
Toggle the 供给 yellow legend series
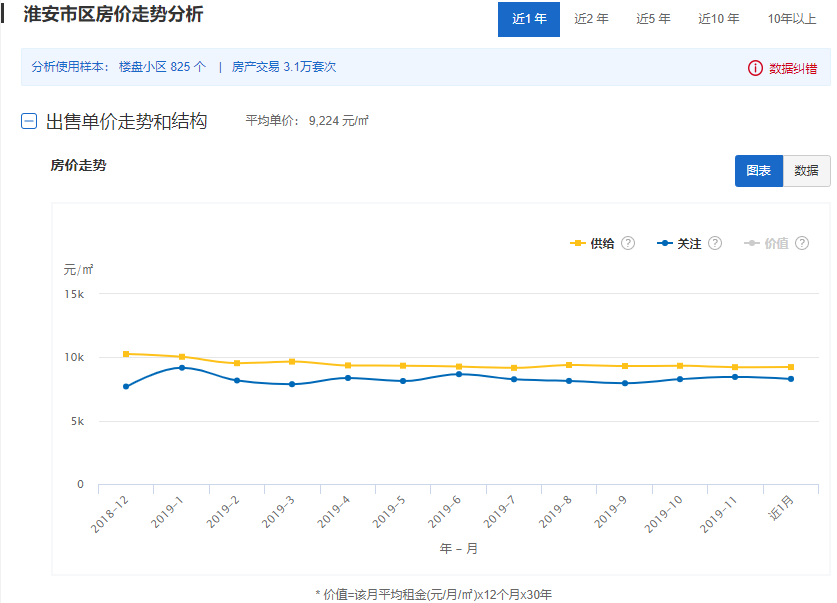click(593, 243)
